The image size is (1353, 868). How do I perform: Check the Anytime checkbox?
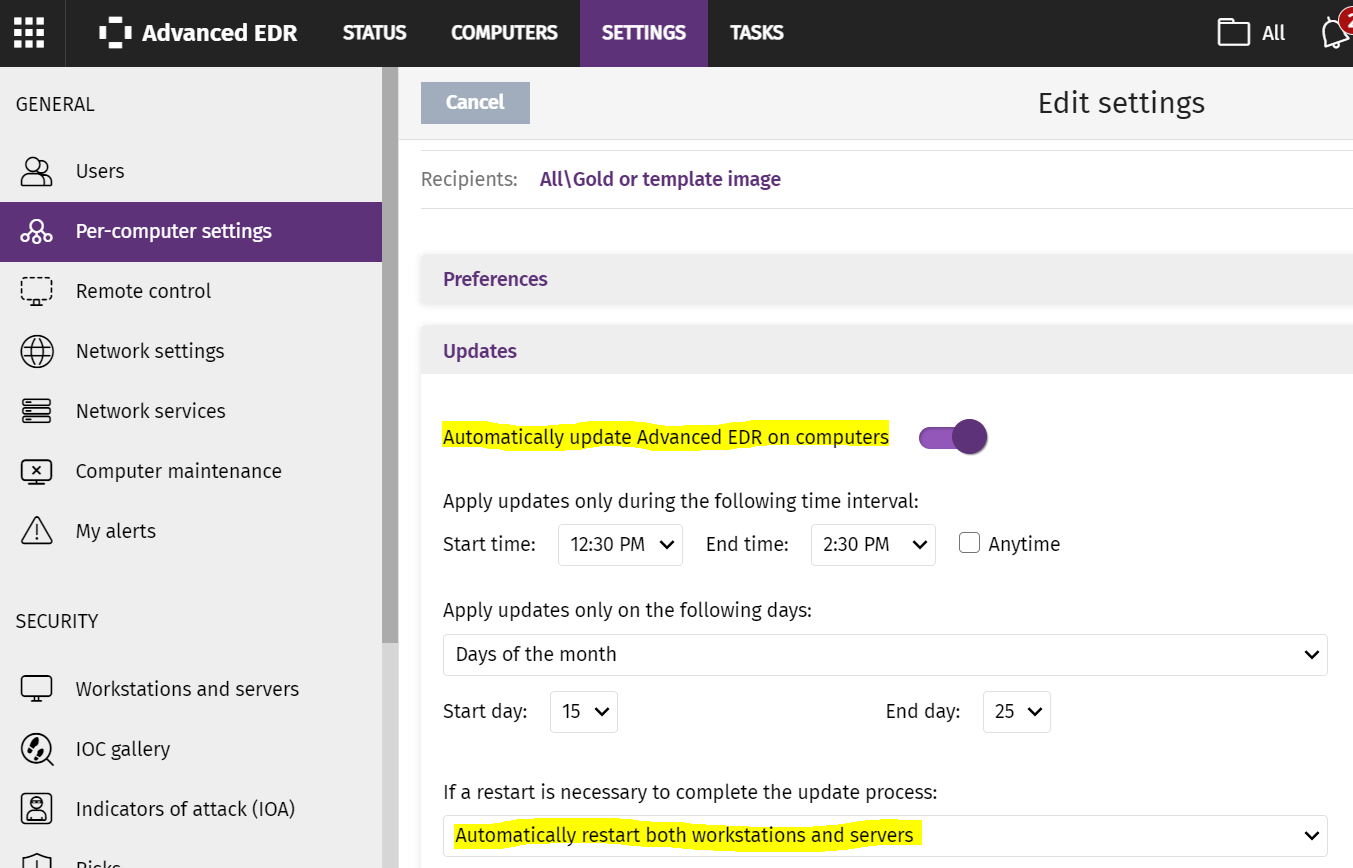(969, 543)
